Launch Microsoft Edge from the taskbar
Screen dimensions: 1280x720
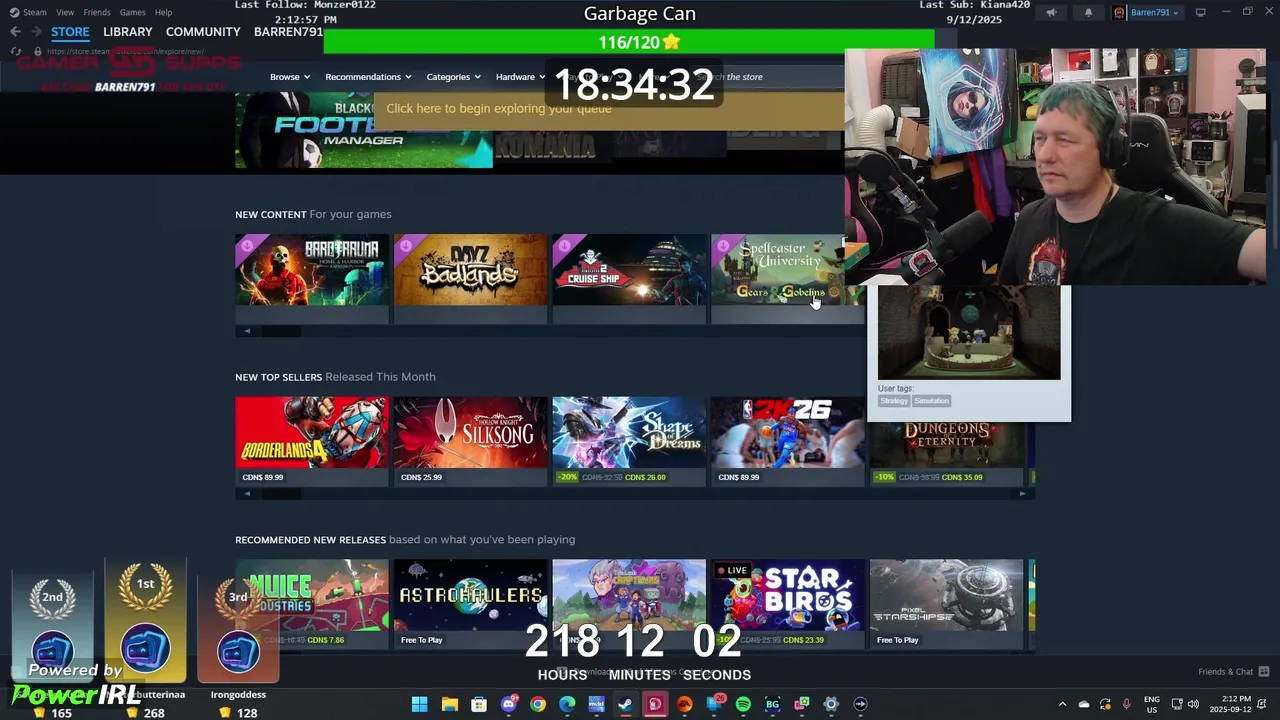(567, 704)
